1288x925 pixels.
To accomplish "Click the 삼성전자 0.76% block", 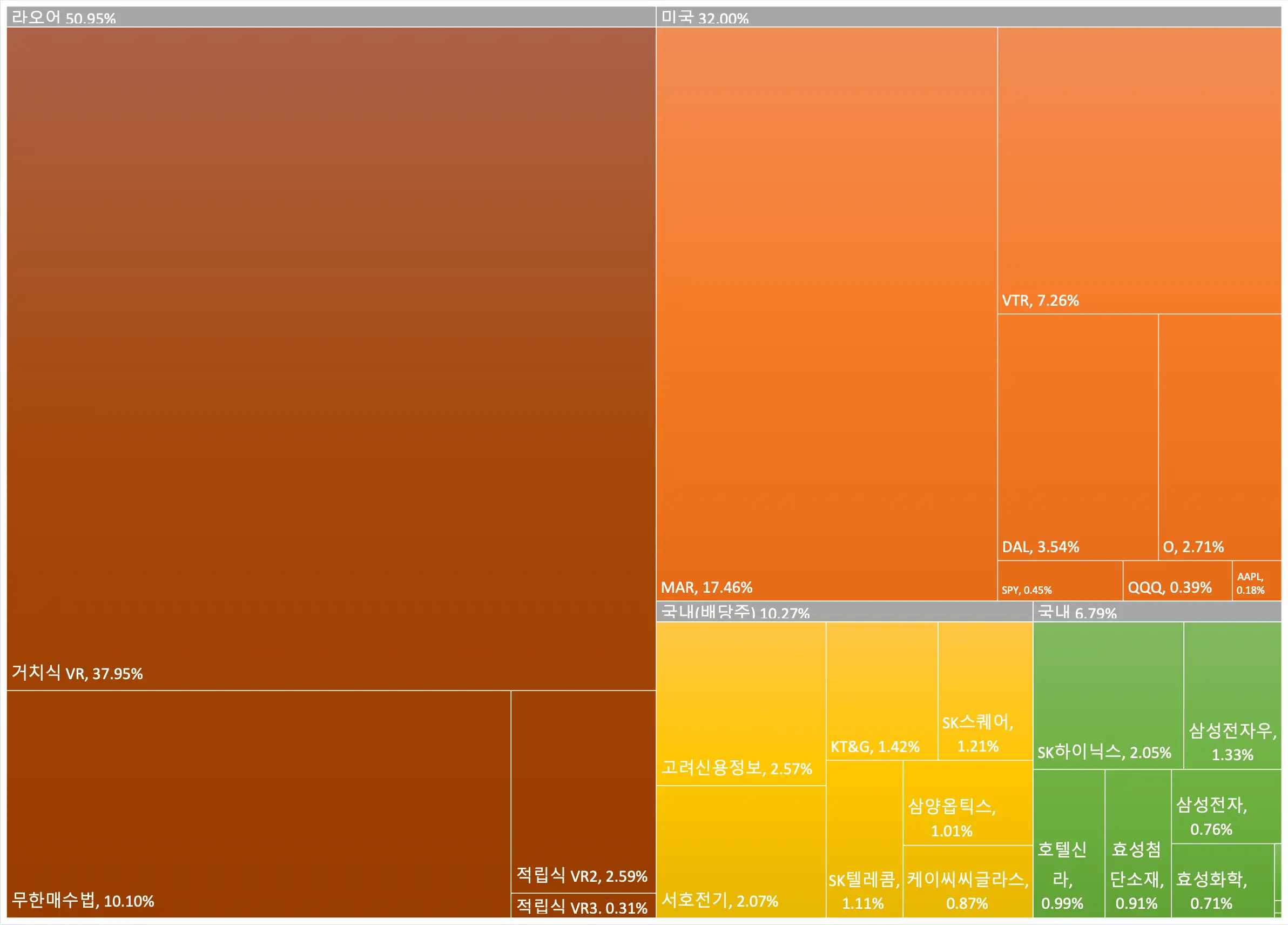I will click(1226, 806).
